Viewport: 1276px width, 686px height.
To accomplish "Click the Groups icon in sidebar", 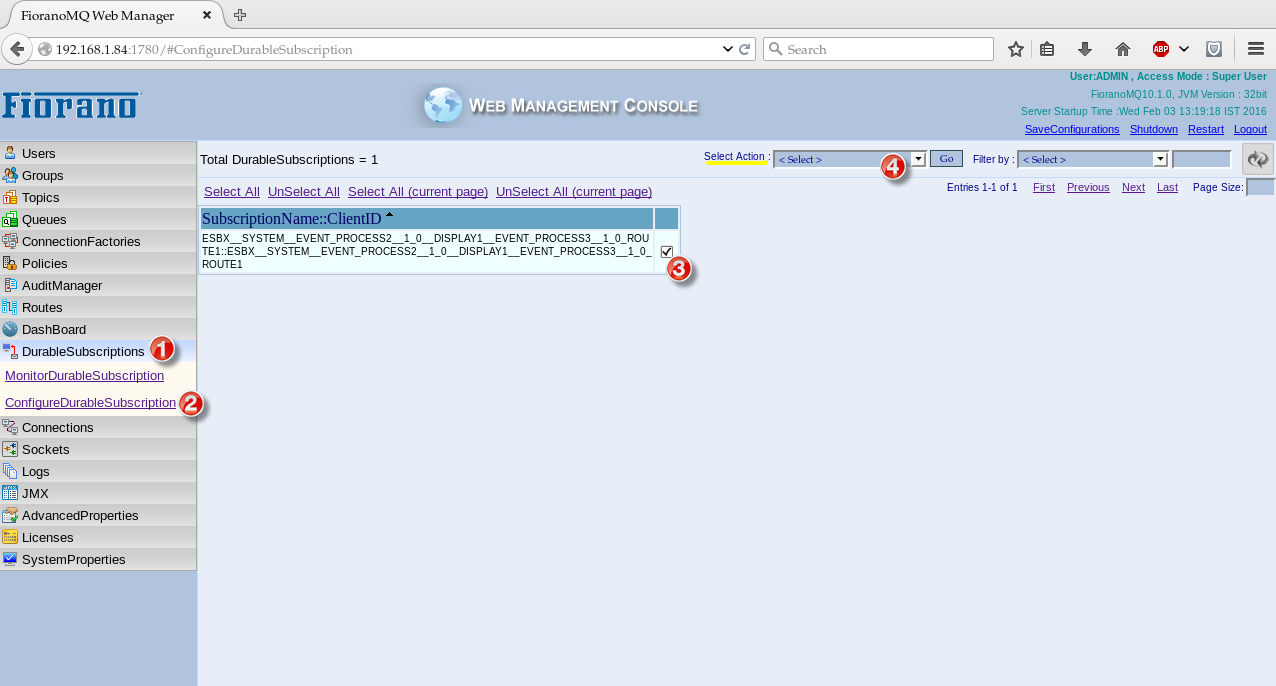I will point(10,175).
